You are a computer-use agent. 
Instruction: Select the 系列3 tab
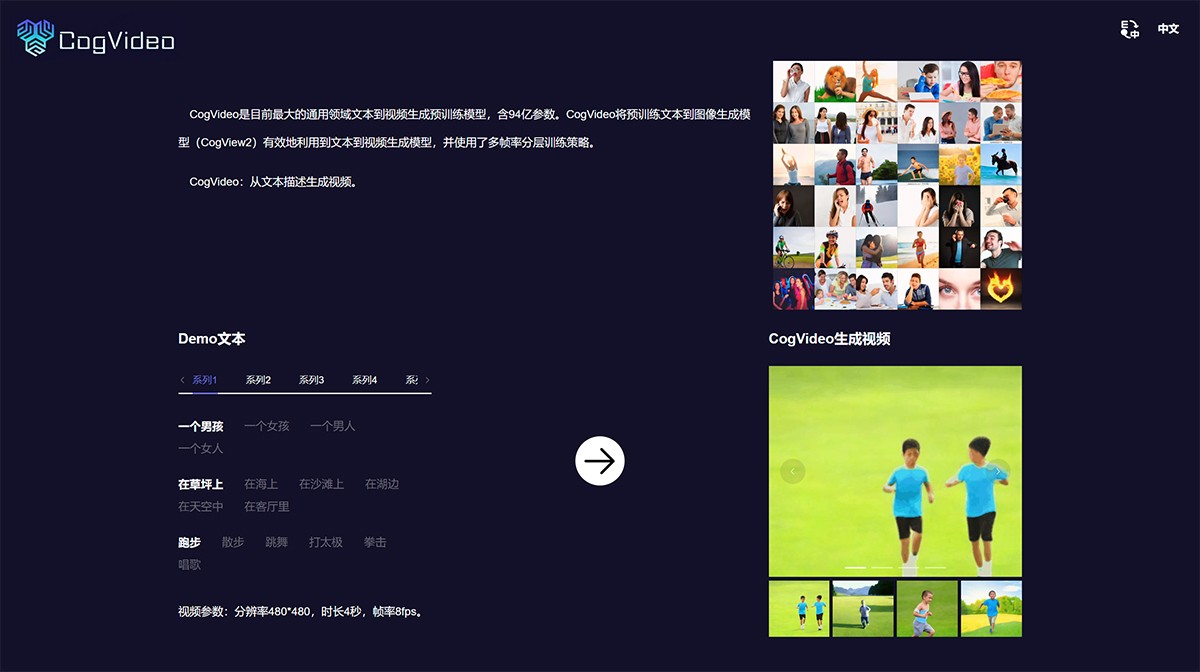coord(311,380)
